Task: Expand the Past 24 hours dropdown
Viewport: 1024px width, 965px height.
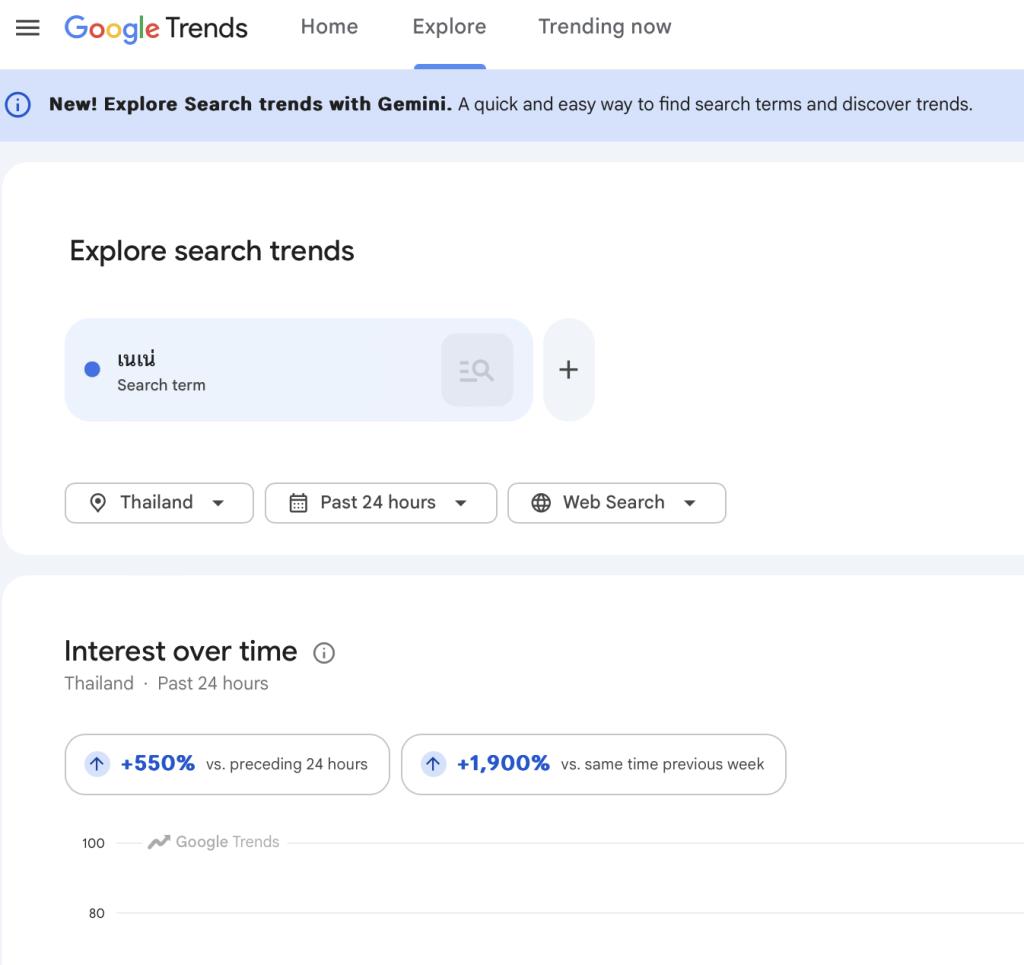Action: [381, 503]
